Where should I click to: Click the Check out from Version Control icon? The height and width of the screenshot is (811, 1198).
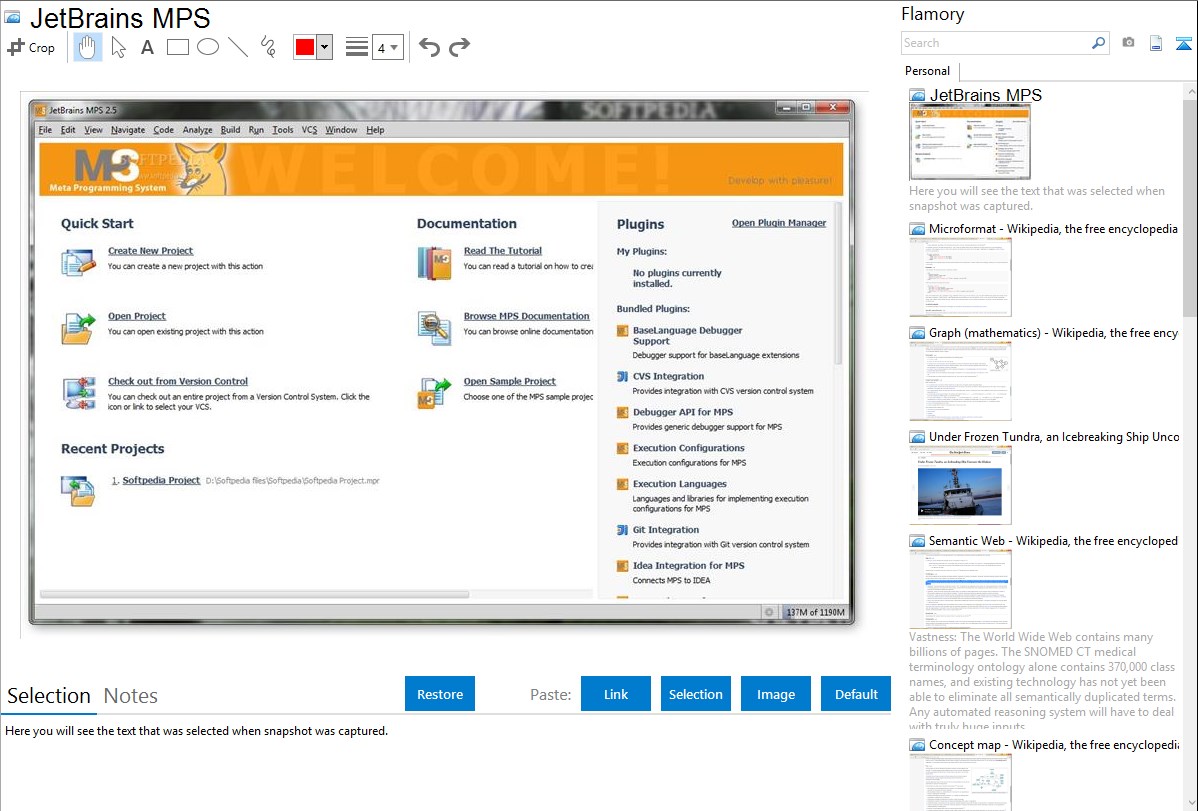pos(79,393)
